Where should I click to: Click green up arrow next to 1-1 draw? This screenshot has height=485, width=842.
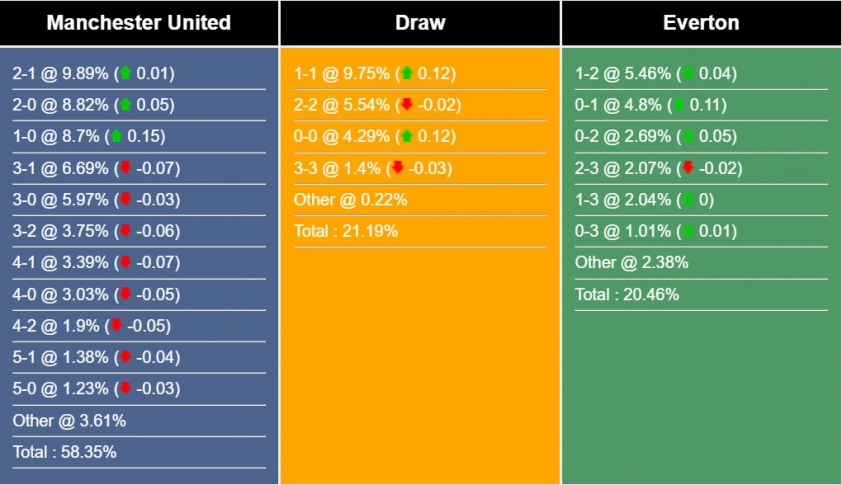[407, 73]
